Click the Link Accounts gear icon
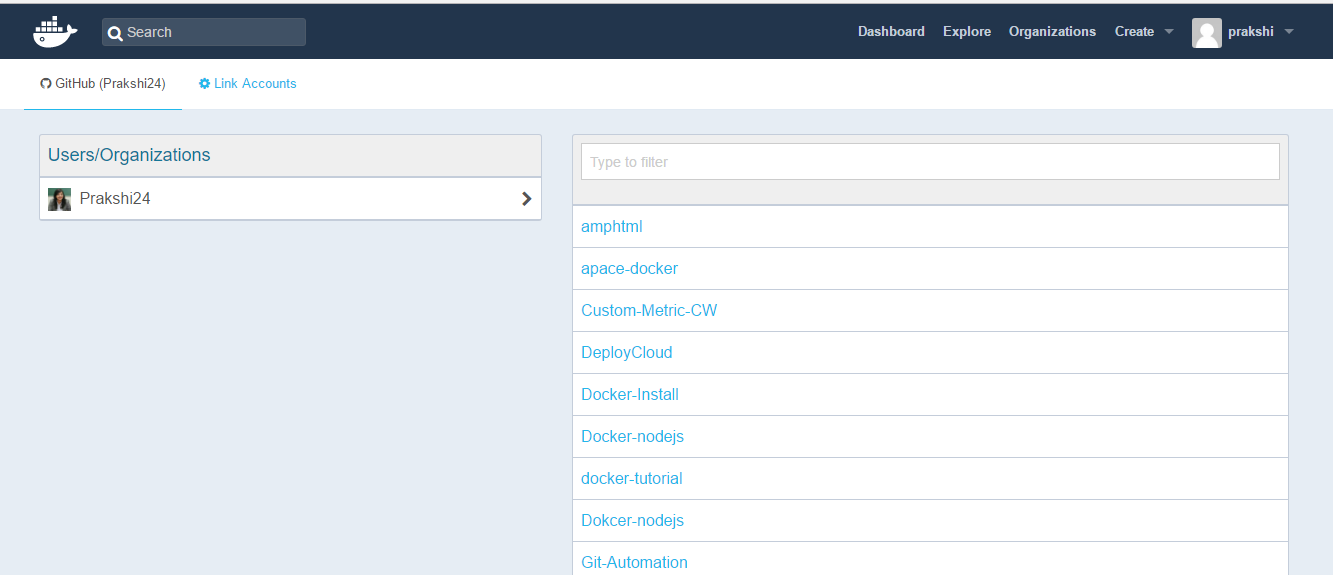 pyautogui.click(x=205, y=84)
